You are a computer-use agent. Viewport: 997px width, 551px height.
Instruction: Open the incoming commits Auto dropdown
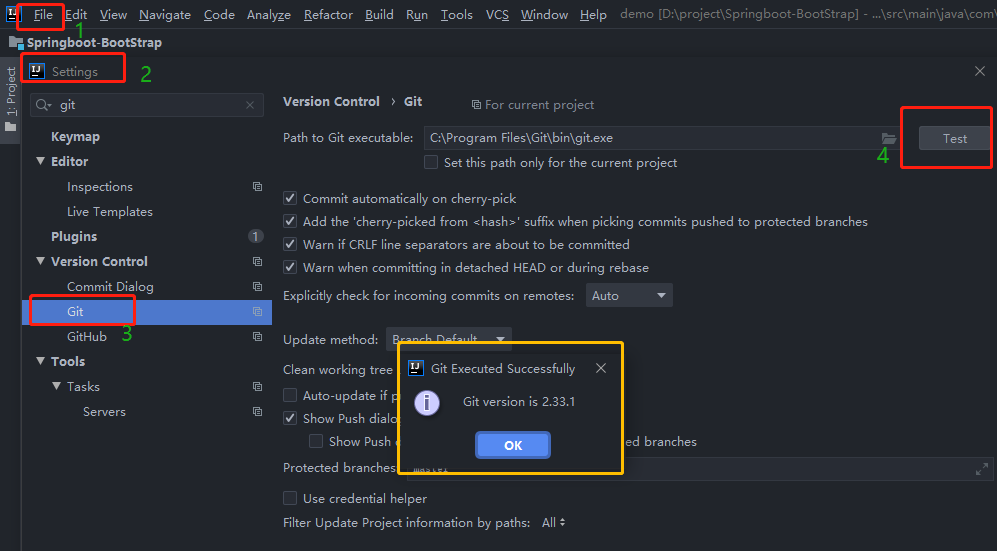pos(629,296)
